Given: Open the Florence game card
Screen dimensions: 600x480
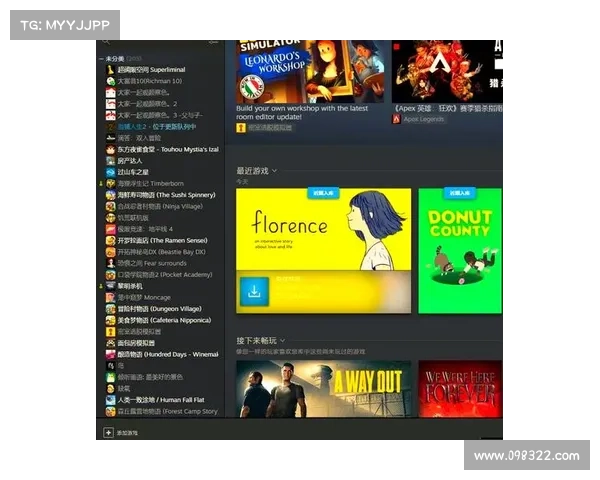Looking at the screenshot, I should coord(324,251).
